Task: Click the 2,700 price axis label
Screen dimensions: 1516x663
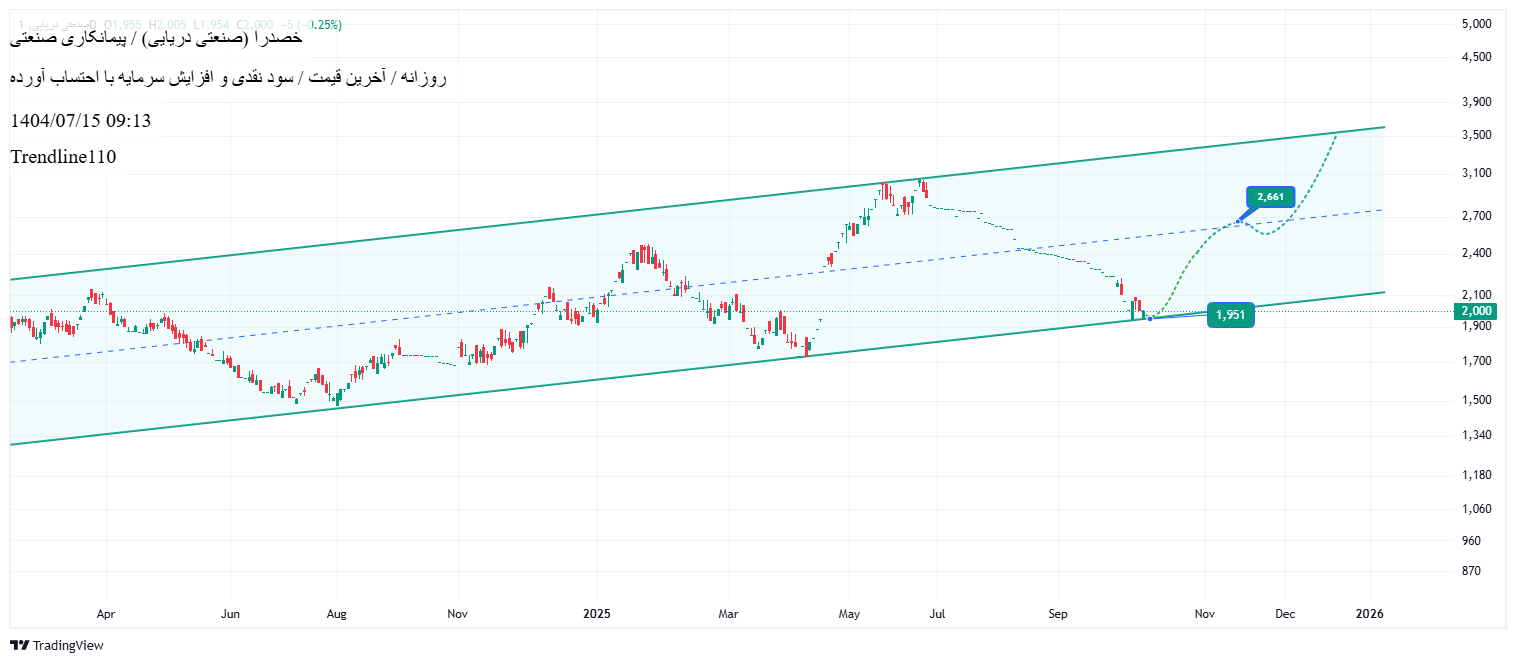Action: pos(1476,216)
